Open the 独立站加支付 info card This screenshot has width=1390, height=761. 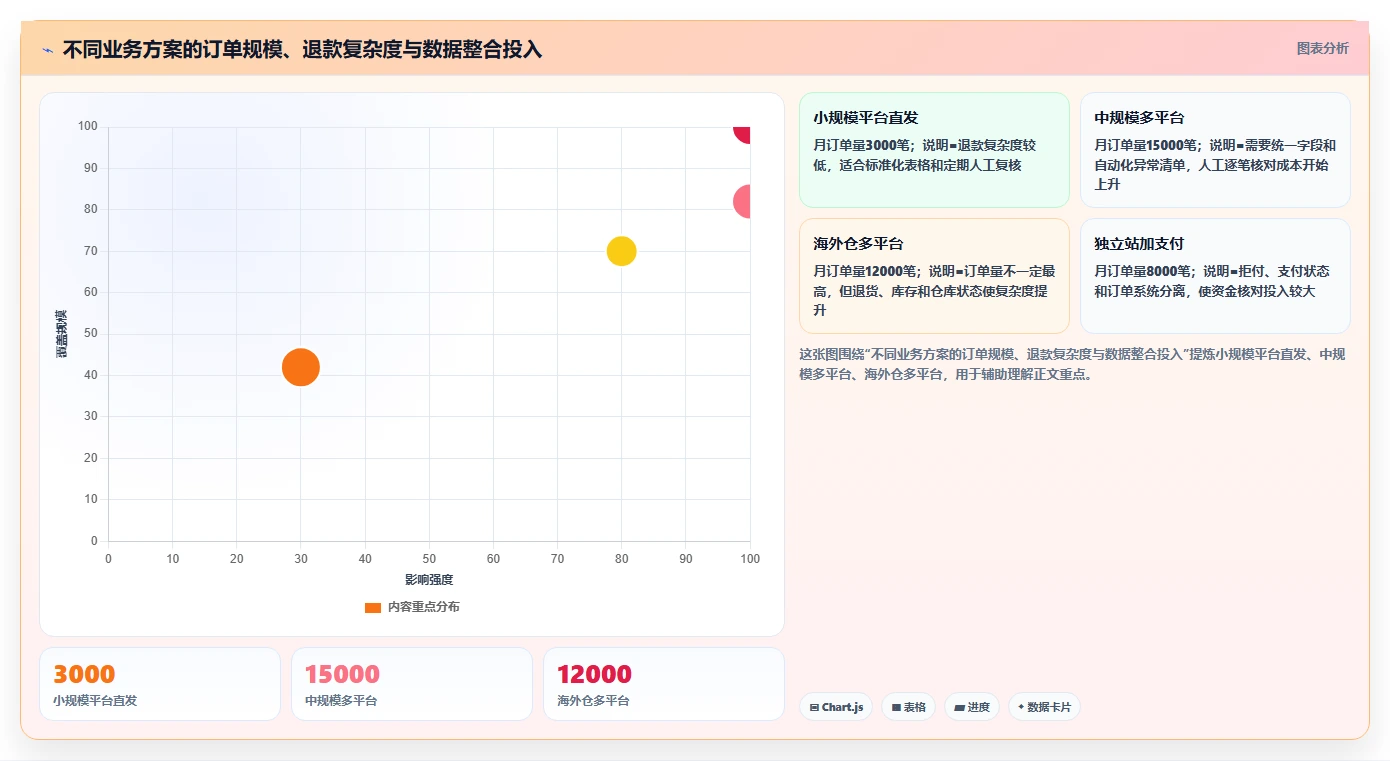coord(1215,276)
